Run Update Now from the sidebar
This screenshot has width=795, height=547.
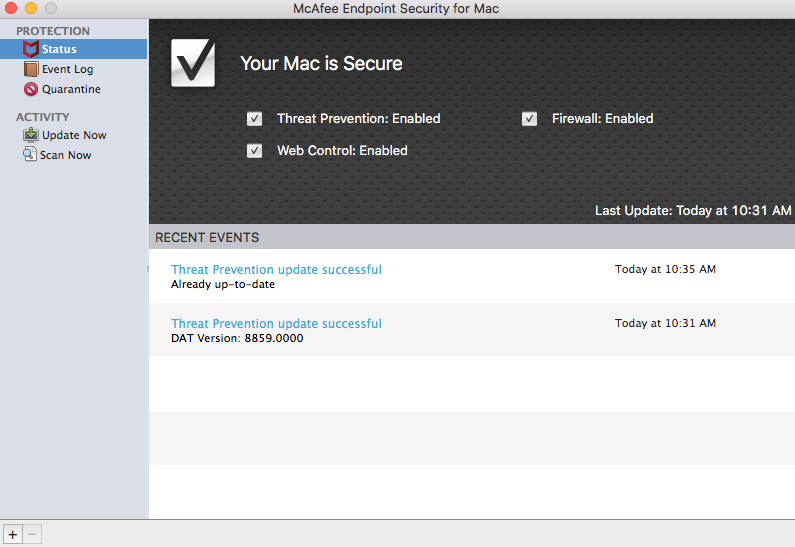pyautogui.click(x=74, y=135)
